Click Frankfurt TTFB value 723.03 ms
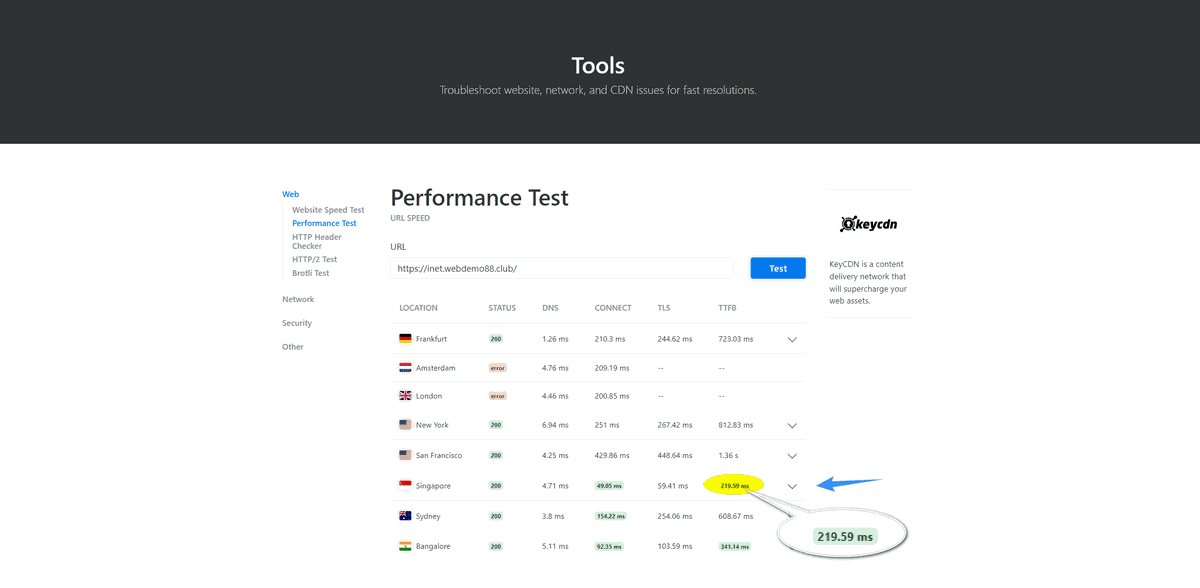This screenshot has width=1200, height=588. click(737, 339)
